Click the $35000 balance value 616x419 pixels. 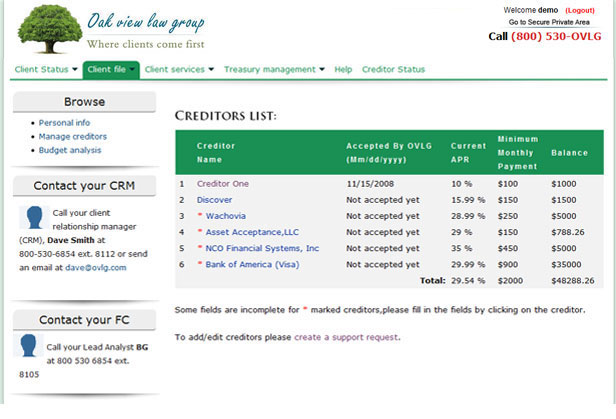pyautogui.click(x=566, y=264)
